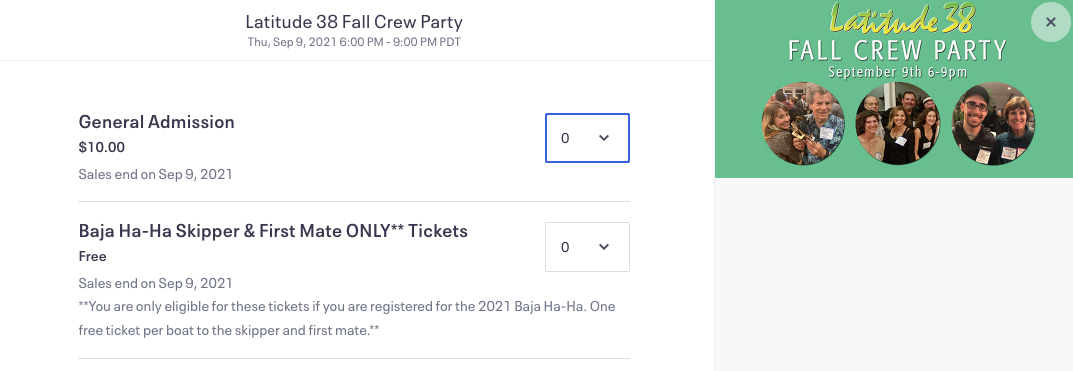Click the General Admission ticket heading

157,122
